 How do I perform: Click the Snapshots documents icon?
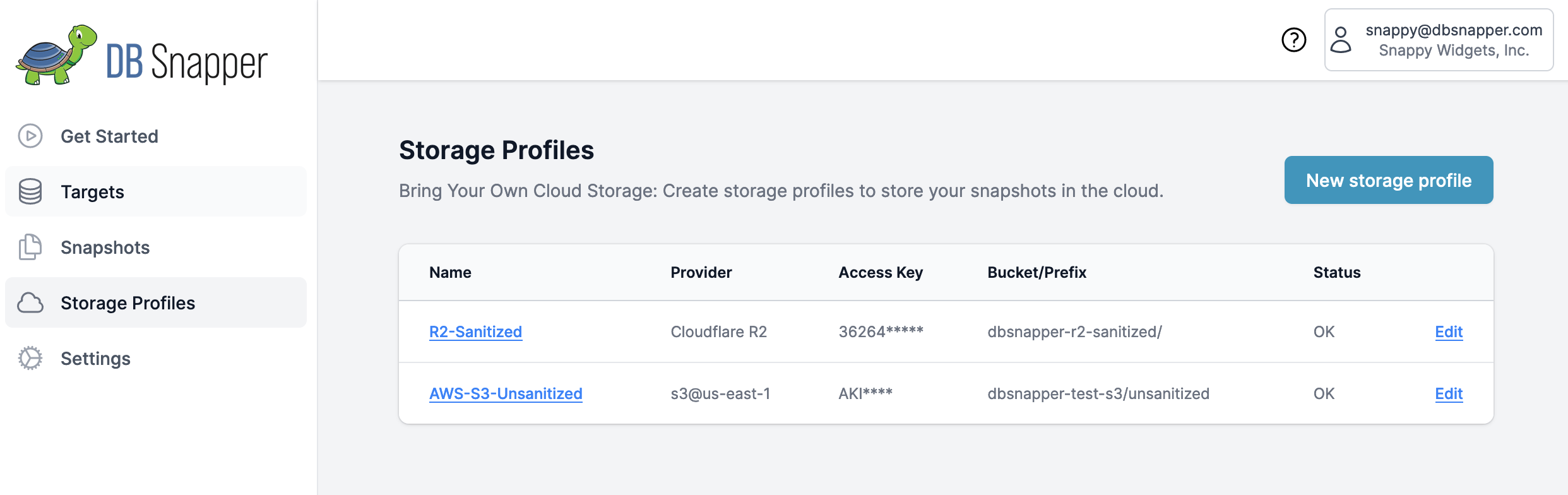pos(30,247)
